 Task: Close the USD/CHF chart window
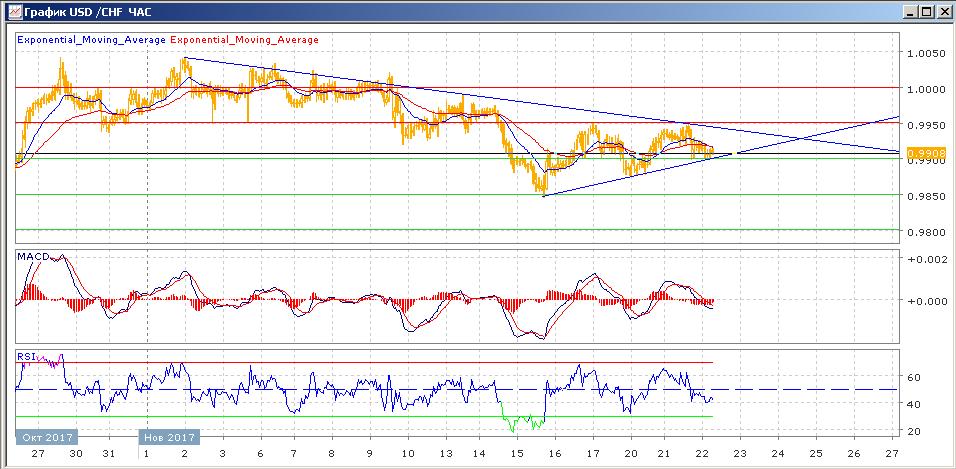click(943, 11)
